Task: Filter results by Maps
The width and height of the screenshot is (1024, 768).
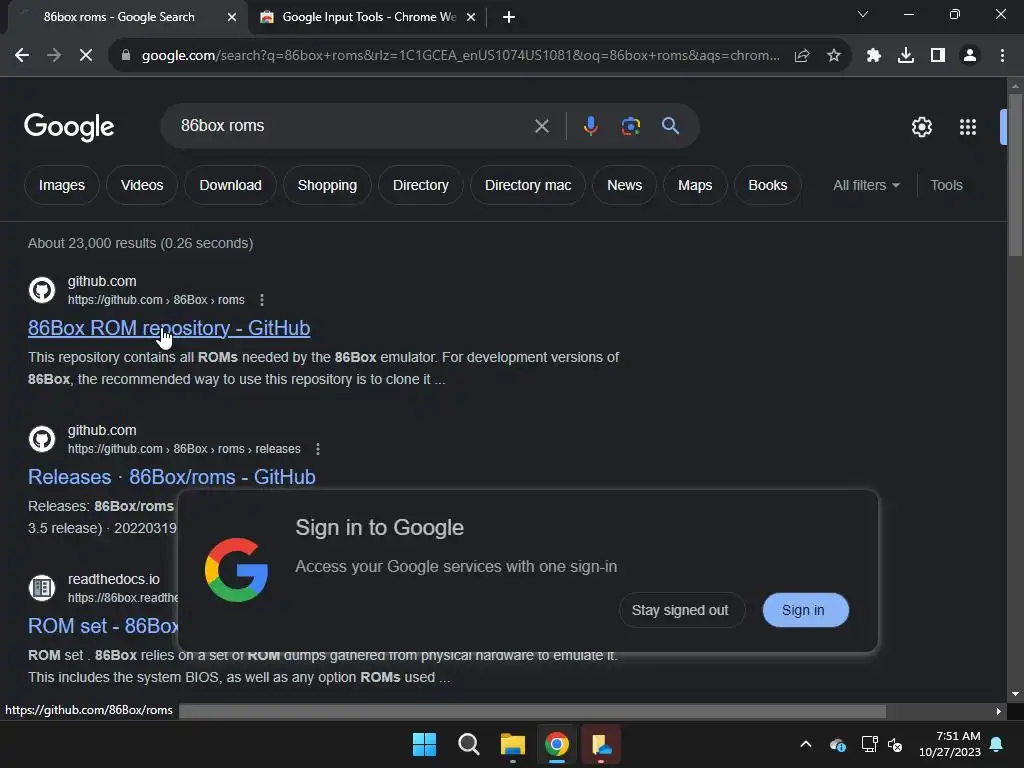Action: (695, 185)
